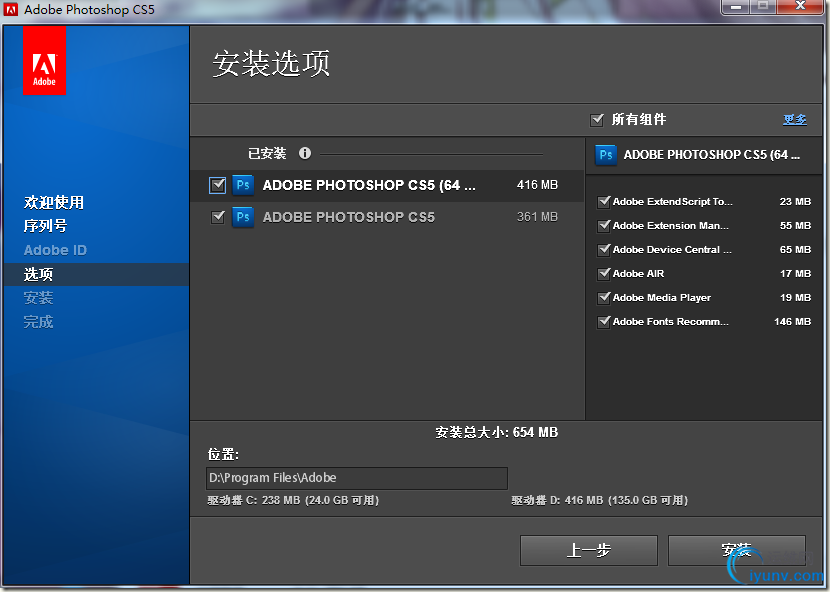Click the 上一步 back button
This screenshot has width=830, height=592.
[x=589, y=551]
